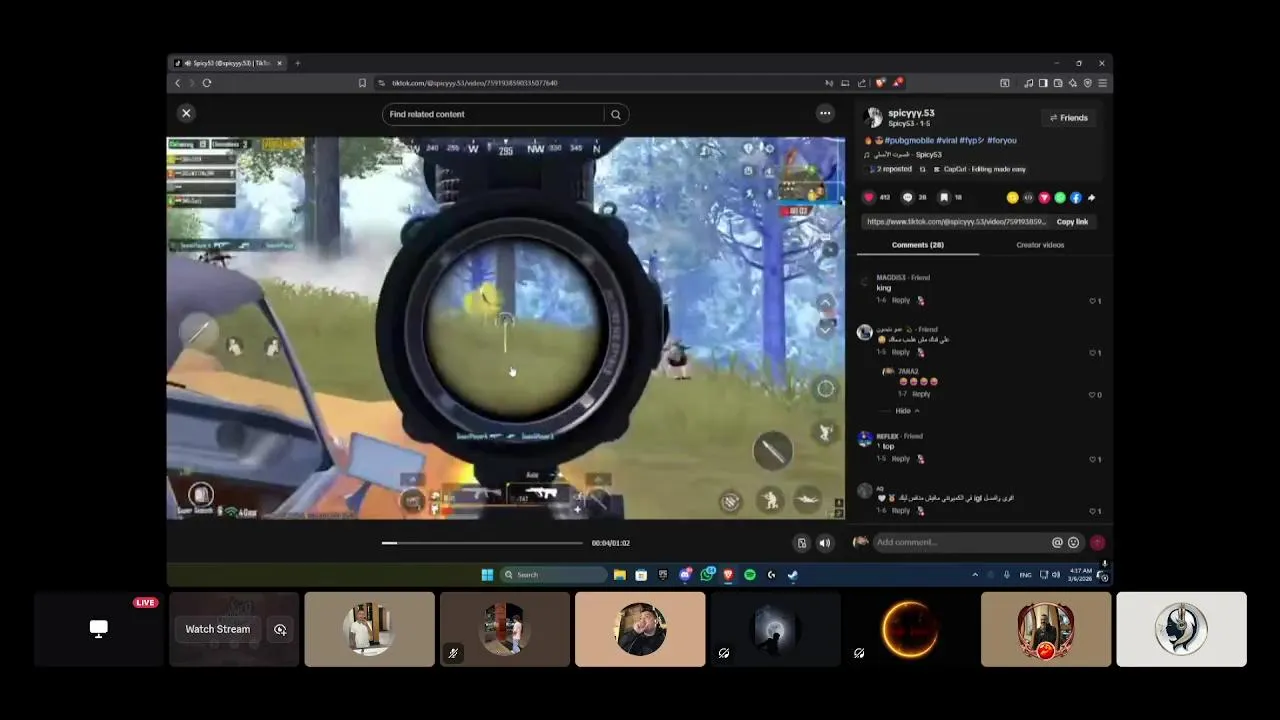Viewport: 1280px width, 720px height.
Task: Seek using the video progress bar
Action: tap(482, 543)
